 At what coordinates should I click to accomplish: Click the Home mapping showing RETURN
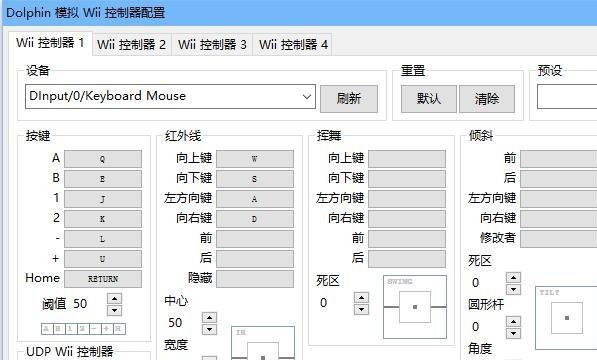(103, 279)
